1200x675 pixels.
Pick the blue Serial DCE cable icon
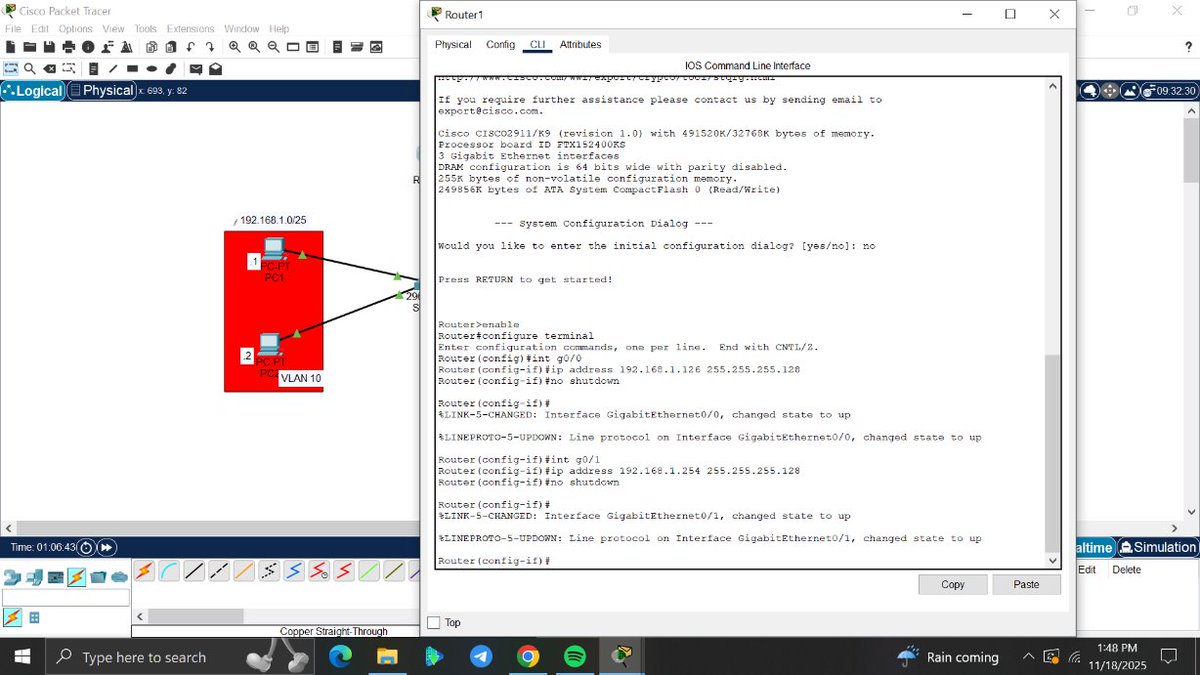[294, 571]
